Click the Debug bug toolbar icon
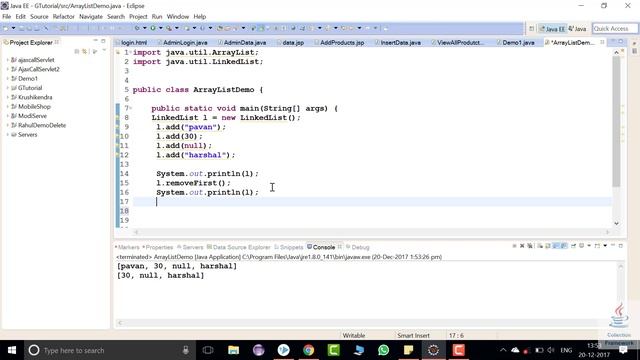This screenshot has width=640, height=360. 137,28
